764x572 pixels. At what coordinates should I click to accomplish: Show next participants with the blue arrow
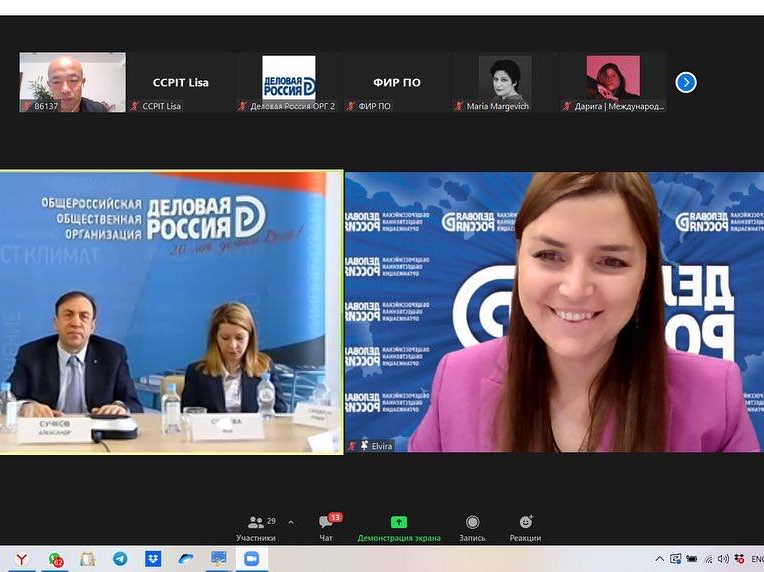pos(686,82)
